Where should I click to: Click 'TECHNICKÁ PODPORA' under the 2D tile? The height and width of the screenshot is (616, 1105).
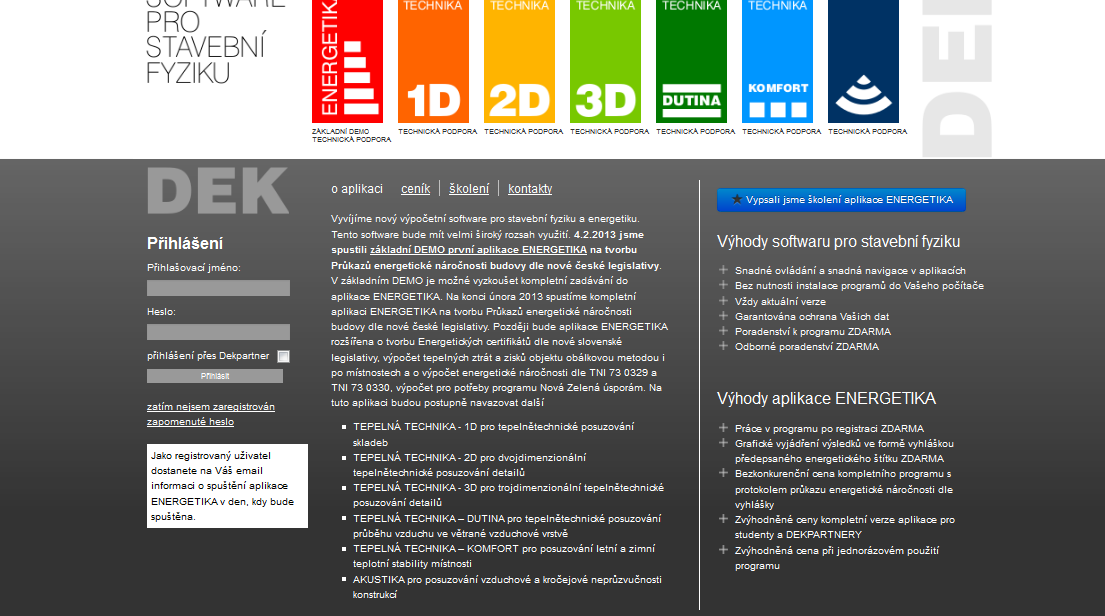pyautogui.click(x=524, y=131)
